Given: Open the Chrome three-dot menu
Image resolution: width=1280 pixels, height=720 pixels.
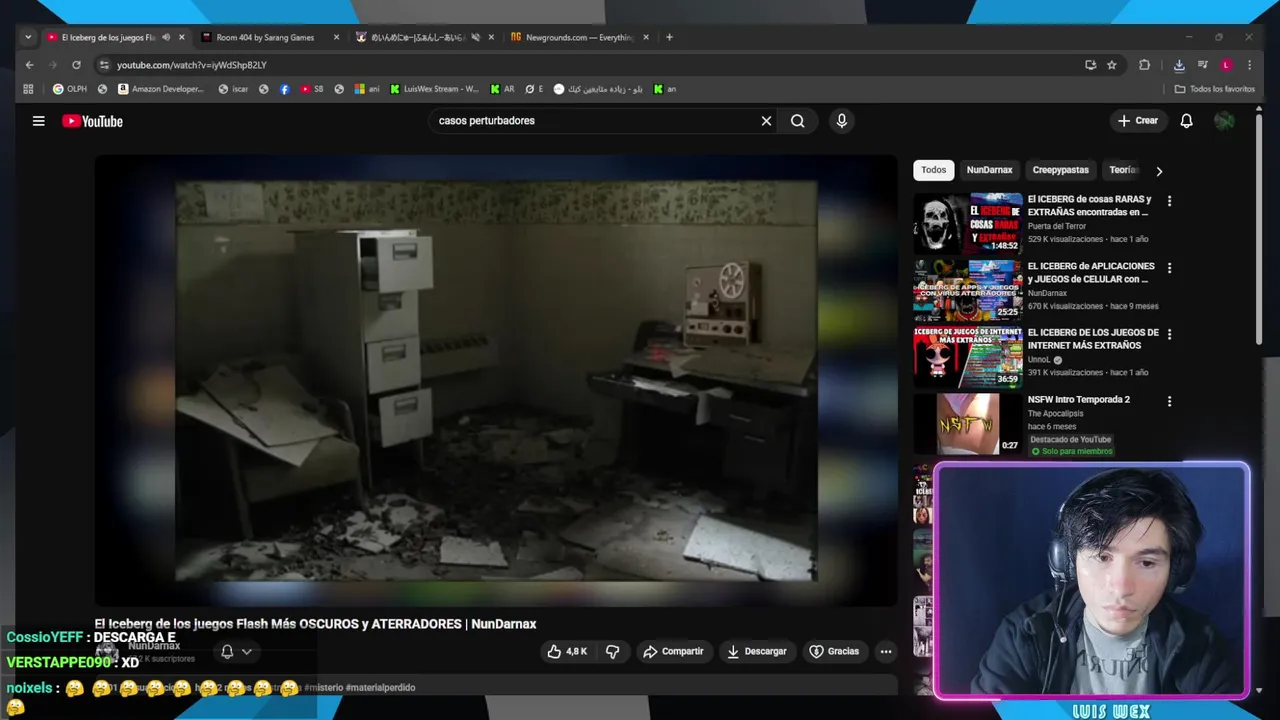Looking at the screenshot, I should [x=1249, y=65].
